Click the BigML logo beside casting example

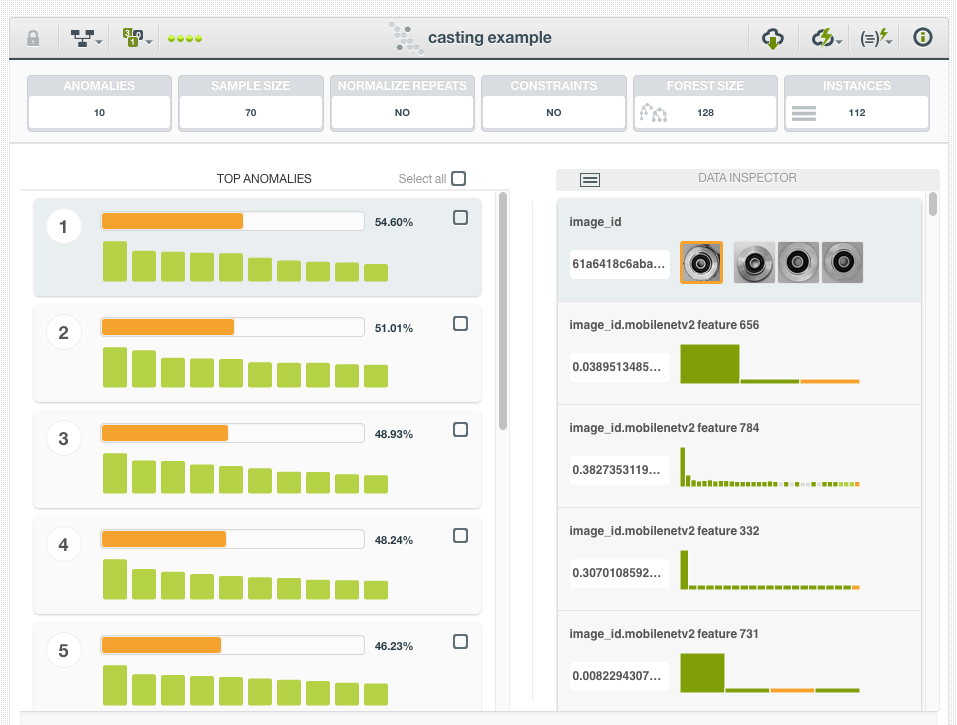(406, 38)
